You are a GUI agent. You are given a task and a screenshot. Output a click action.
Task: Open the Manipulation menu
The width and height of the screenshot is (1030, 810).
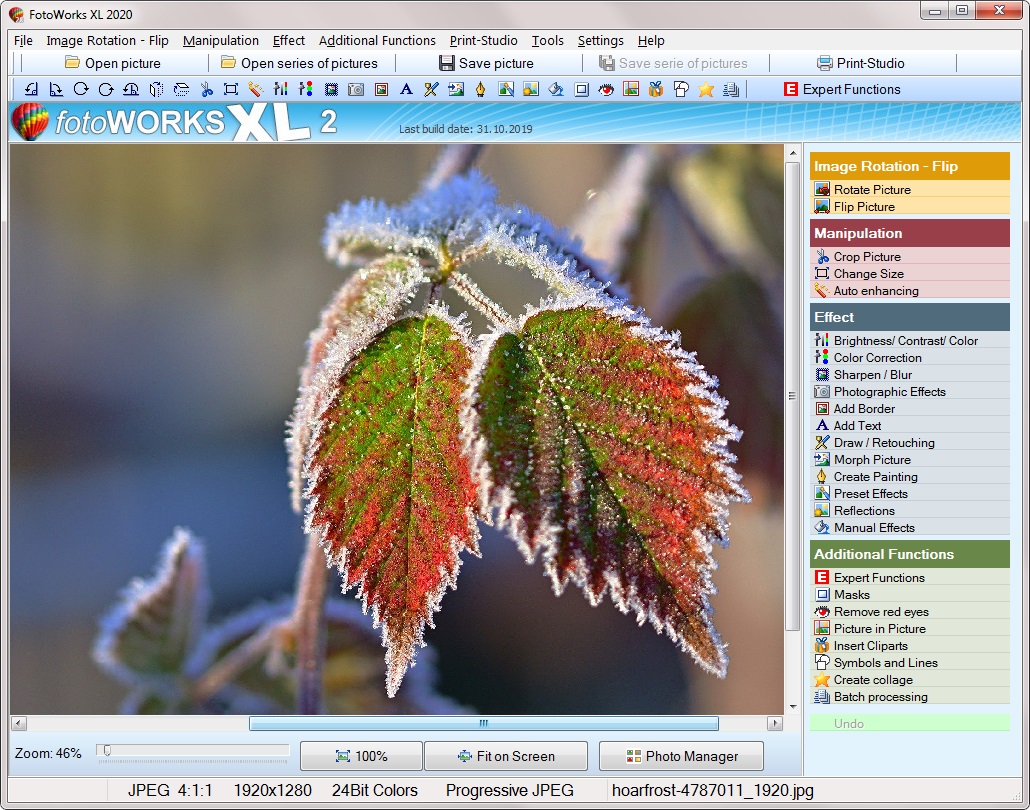[x=220, y=41]
